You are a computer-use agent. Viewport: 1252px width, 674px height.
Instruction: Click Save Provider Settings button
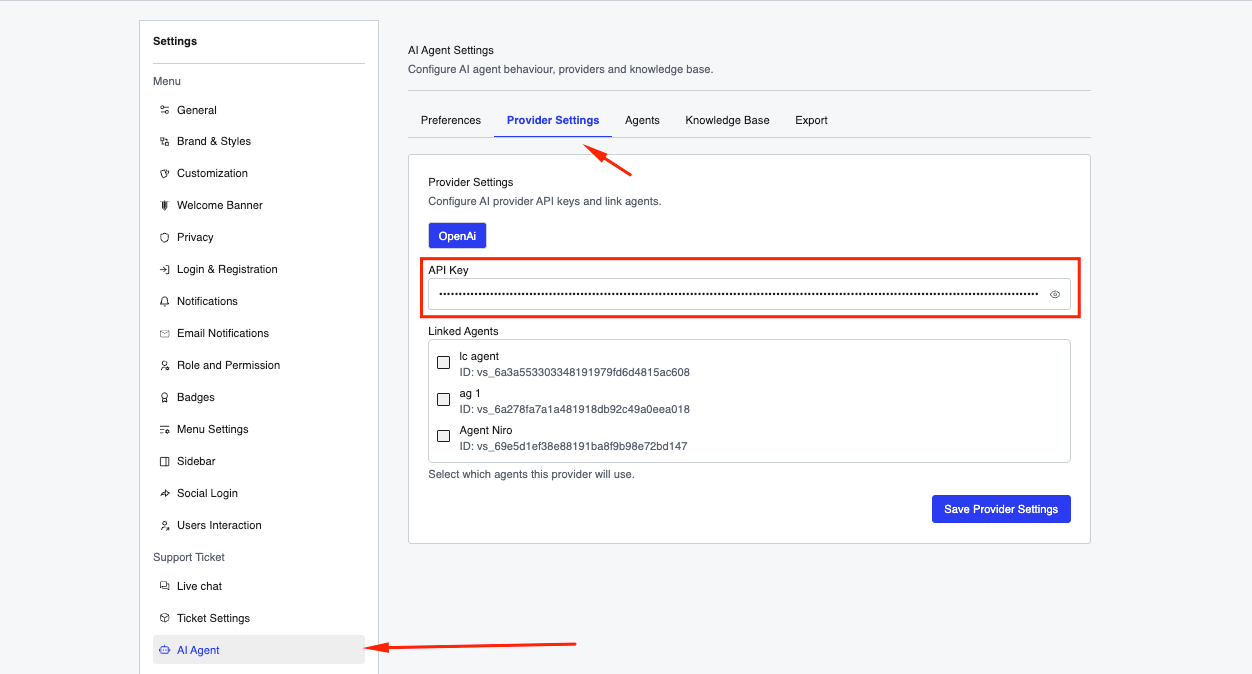point(1001,509)
